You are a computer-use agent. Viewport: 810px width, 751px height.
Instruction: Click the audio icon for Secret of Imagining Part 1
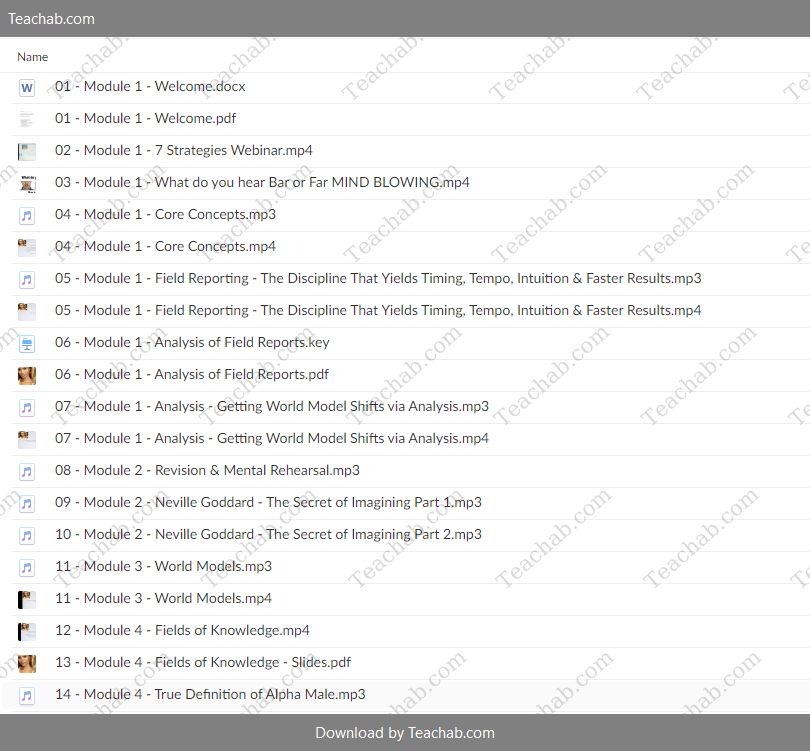[27, 504]
